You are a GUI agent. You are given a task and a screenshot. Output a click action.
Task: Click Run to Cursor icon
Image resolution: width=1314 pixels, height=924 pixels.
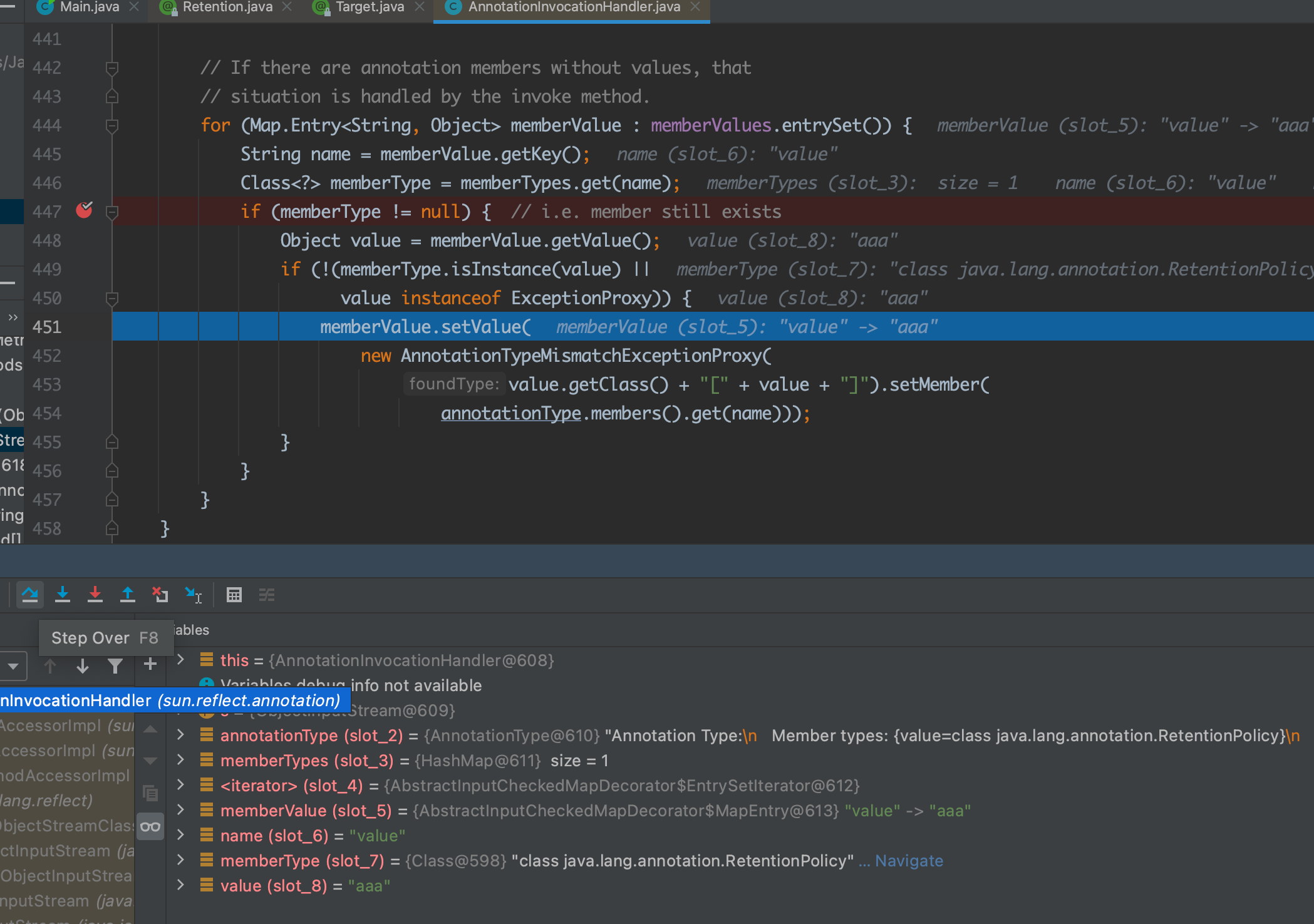tap(193, 594)
